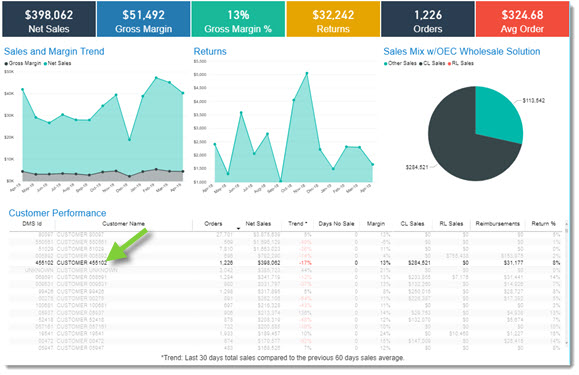Sort by the Days No Sale column header
The height and width of the screenshot is (375, 579).
click(x=336, y=224)
